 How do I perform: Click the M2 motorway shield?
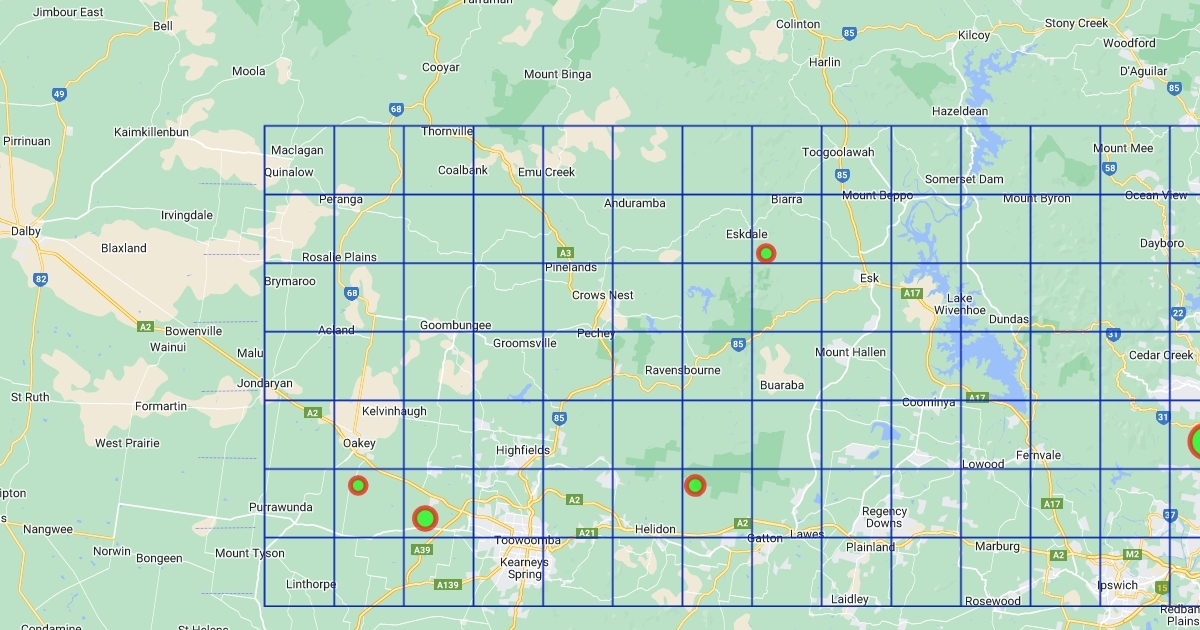1132,554
